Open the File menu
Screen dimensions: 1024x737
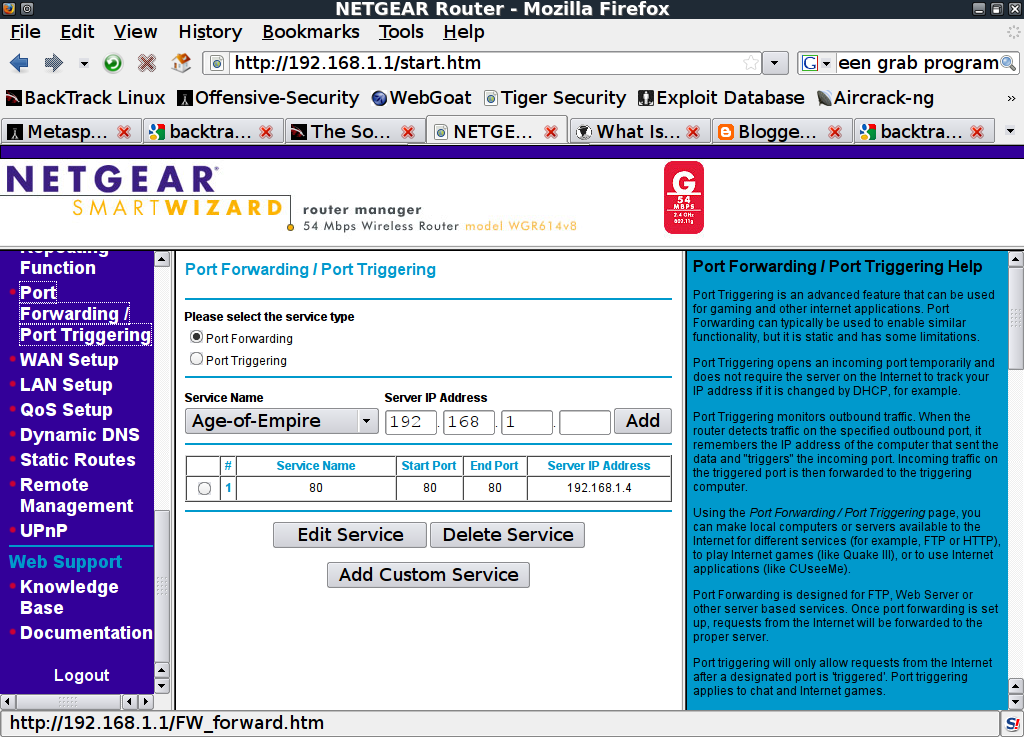pos(25,32)
